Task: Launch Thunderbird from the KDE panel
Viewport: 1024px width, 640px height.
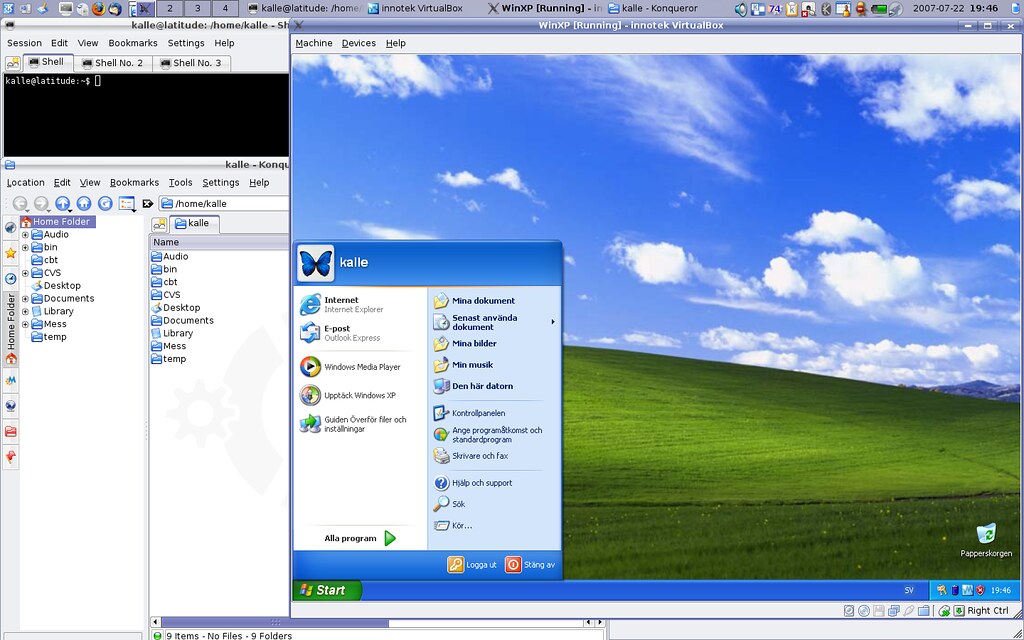Action: click(x=115, y=8)
